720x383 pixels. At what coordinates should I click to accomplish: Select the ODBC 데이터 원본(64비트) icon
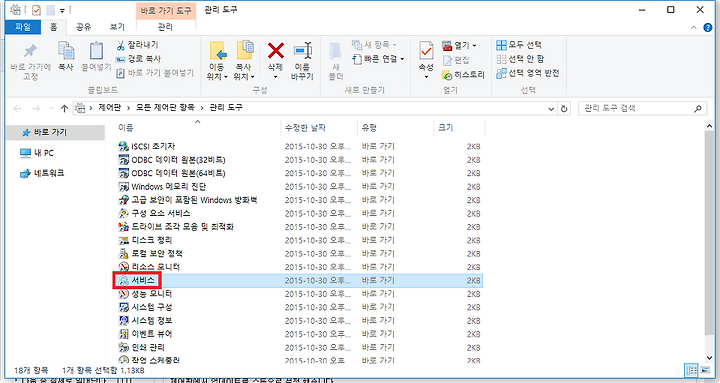click(x=123, y=173)
